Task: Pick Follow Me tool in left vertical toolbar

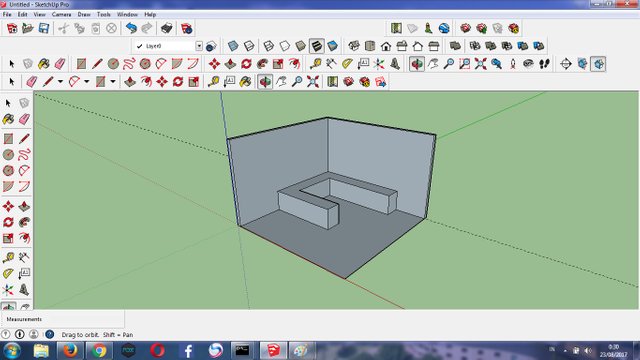Action: [x=24, y=222]
